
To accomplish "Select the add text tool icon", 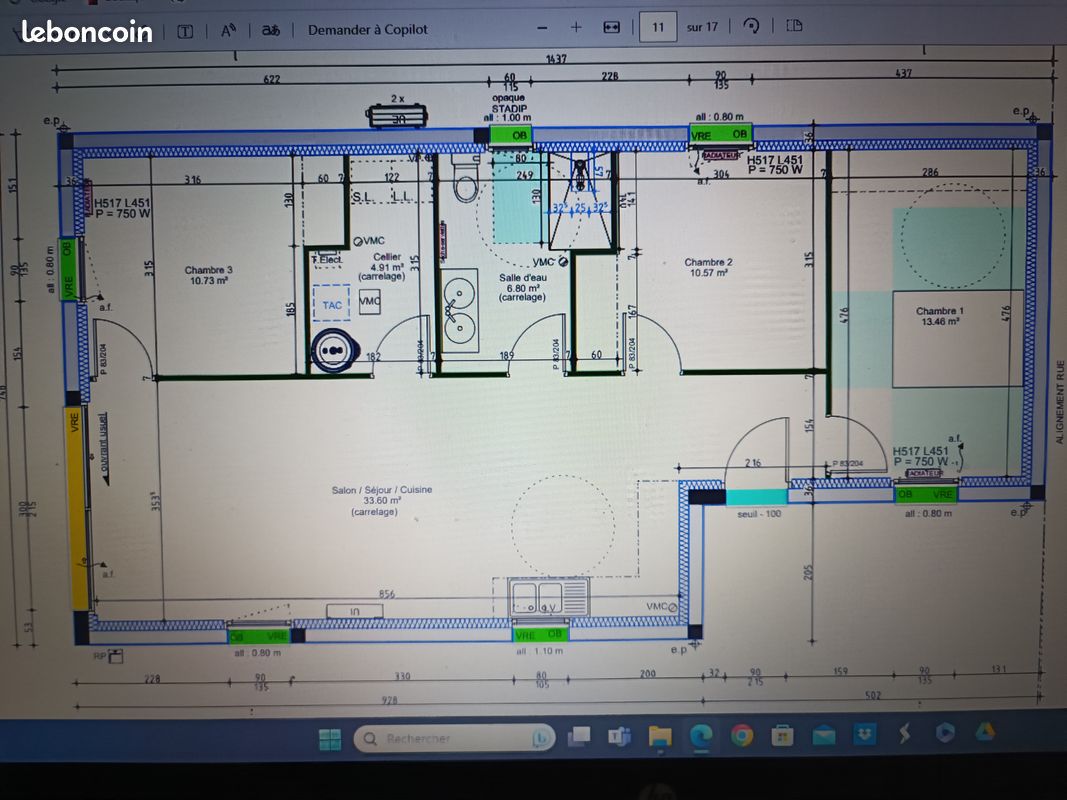I will [185, 31].
